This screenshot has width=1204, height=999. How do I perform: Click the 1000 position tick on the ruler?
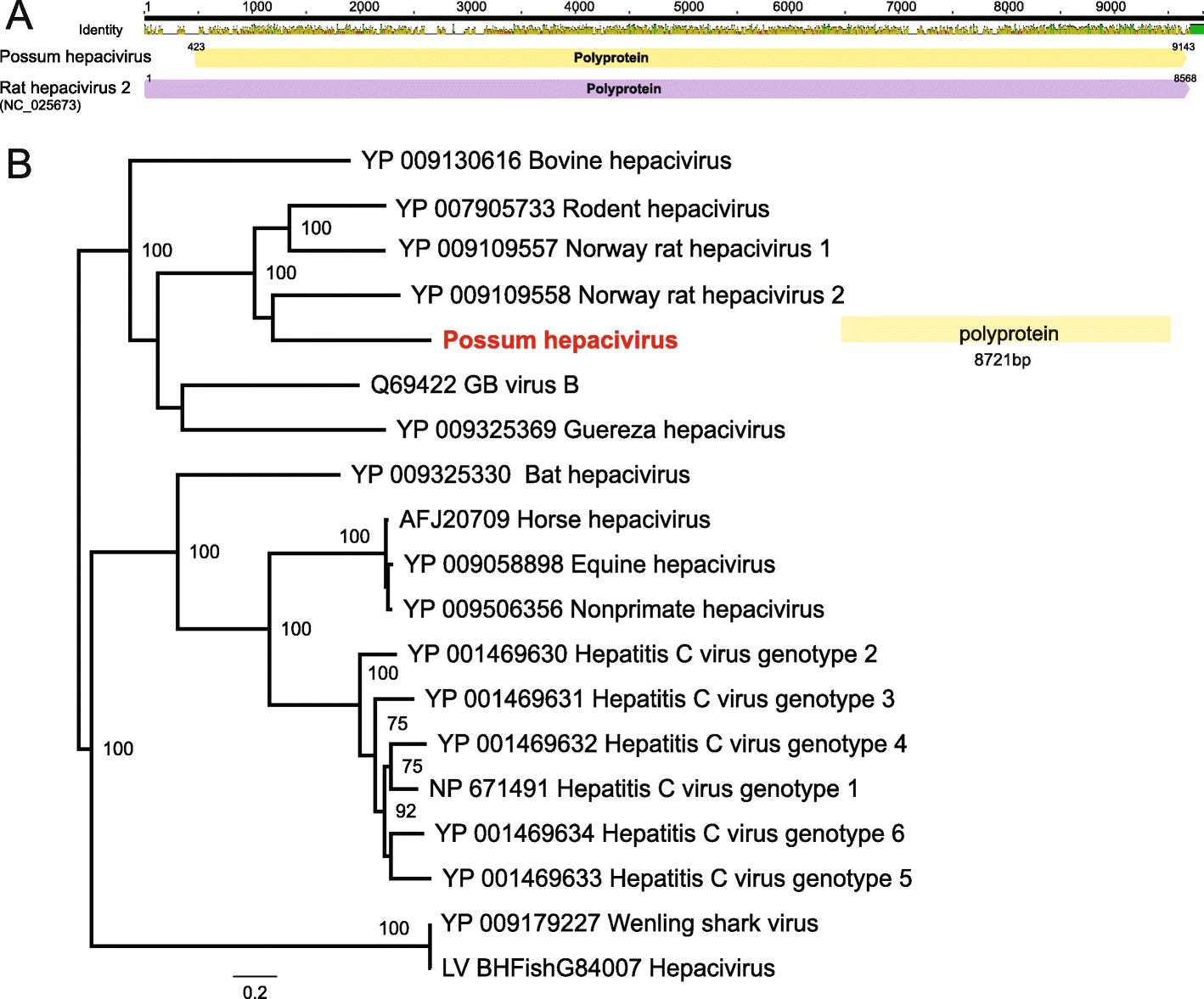[257, 7]
